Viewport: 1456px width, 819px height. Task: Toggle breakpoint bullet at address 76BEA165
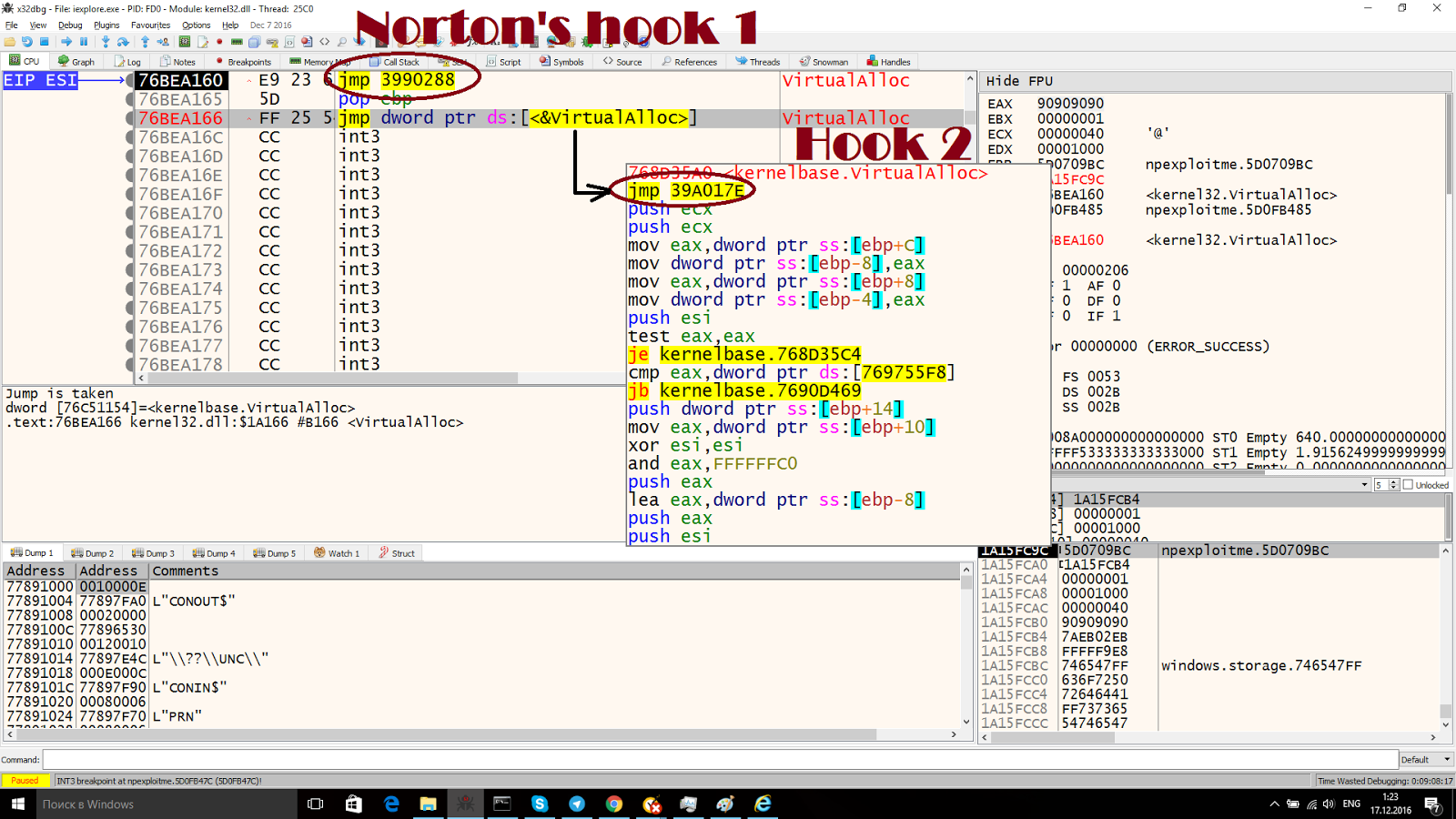click(x=130, y=99)
